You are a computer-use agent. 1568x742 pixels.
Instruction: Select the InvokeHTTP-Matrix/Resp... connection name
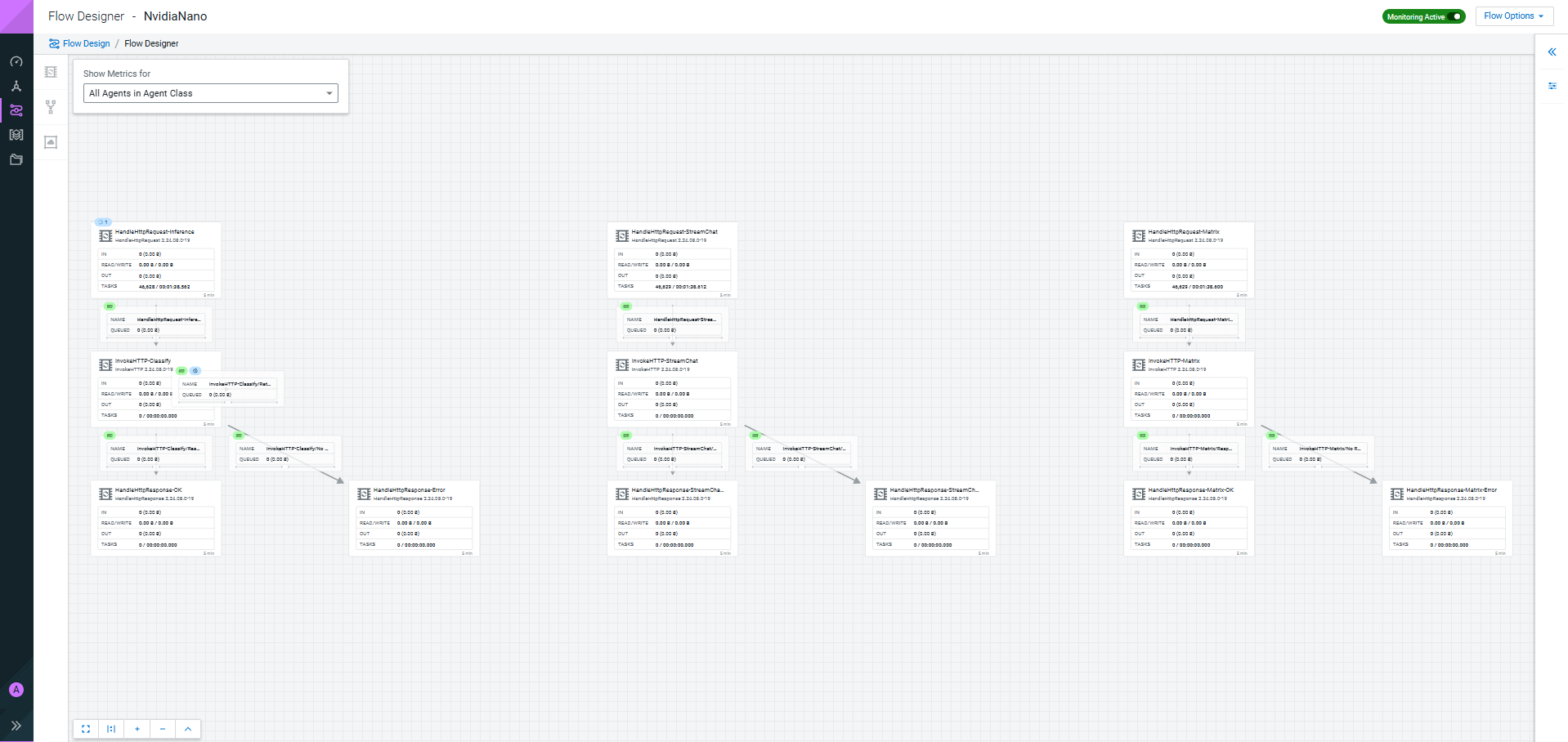pos(1202,449)
